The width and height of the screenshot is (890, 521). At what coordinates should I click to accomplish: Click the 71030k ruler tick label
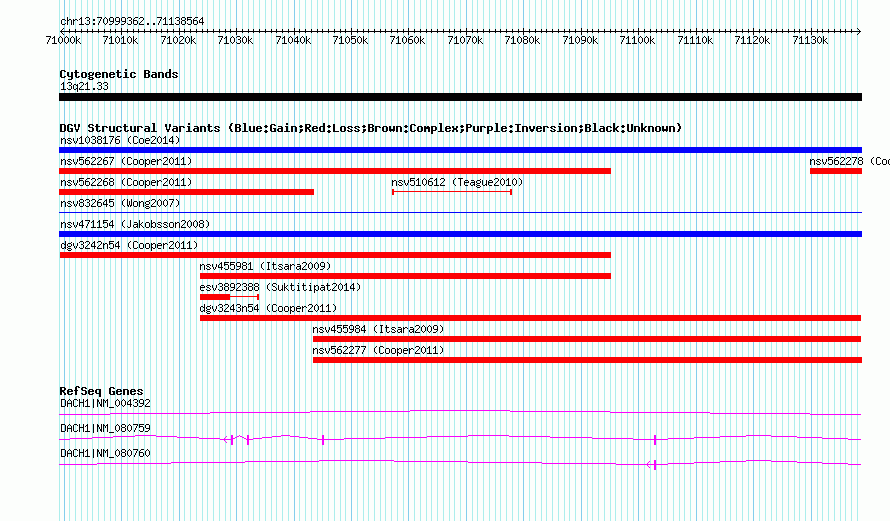(x=236, y=40)
